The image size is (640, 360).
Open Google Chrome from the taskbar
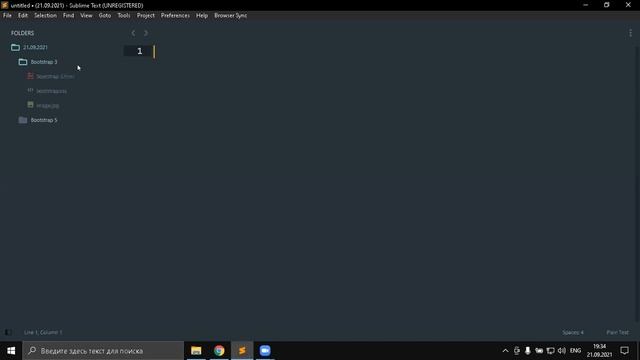[x=219, y=351]
